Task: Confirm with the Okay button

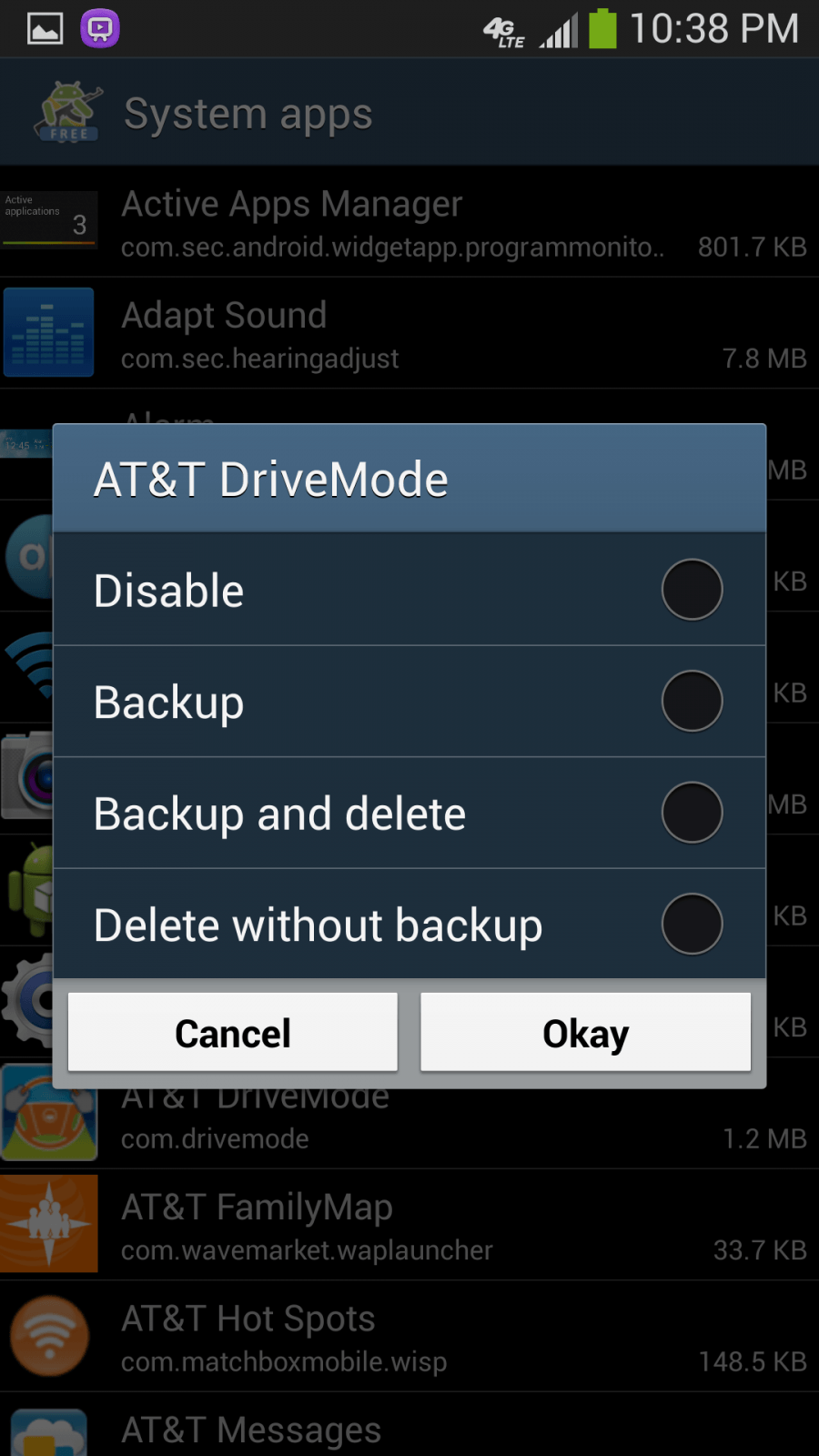Action: pyautogui.click(x=586, y=1033)
